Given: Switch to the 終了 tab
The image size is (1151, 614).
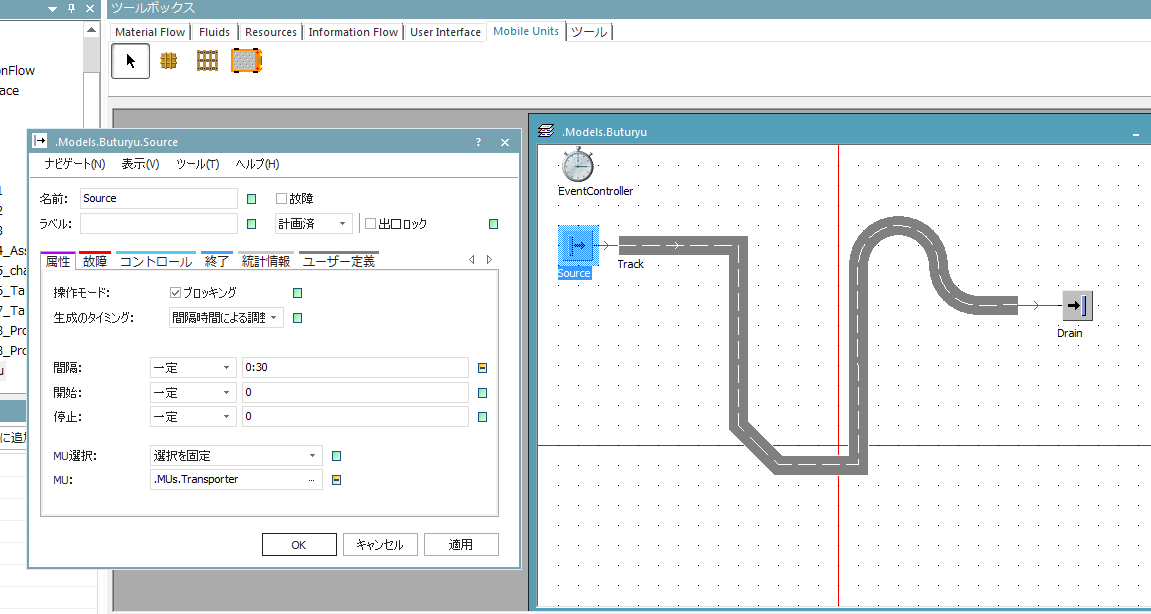Looking at the screenshot, I should 217,261.
